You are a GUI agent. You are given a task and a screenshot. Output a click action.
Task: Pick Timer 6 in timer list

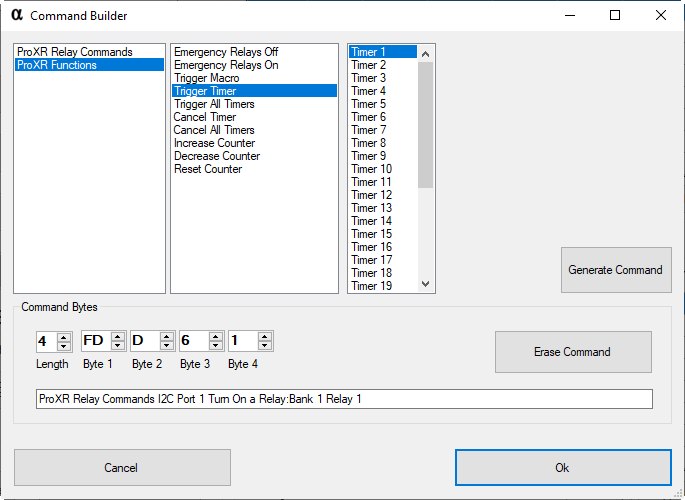pyautogui.click(x=383, y=117)
